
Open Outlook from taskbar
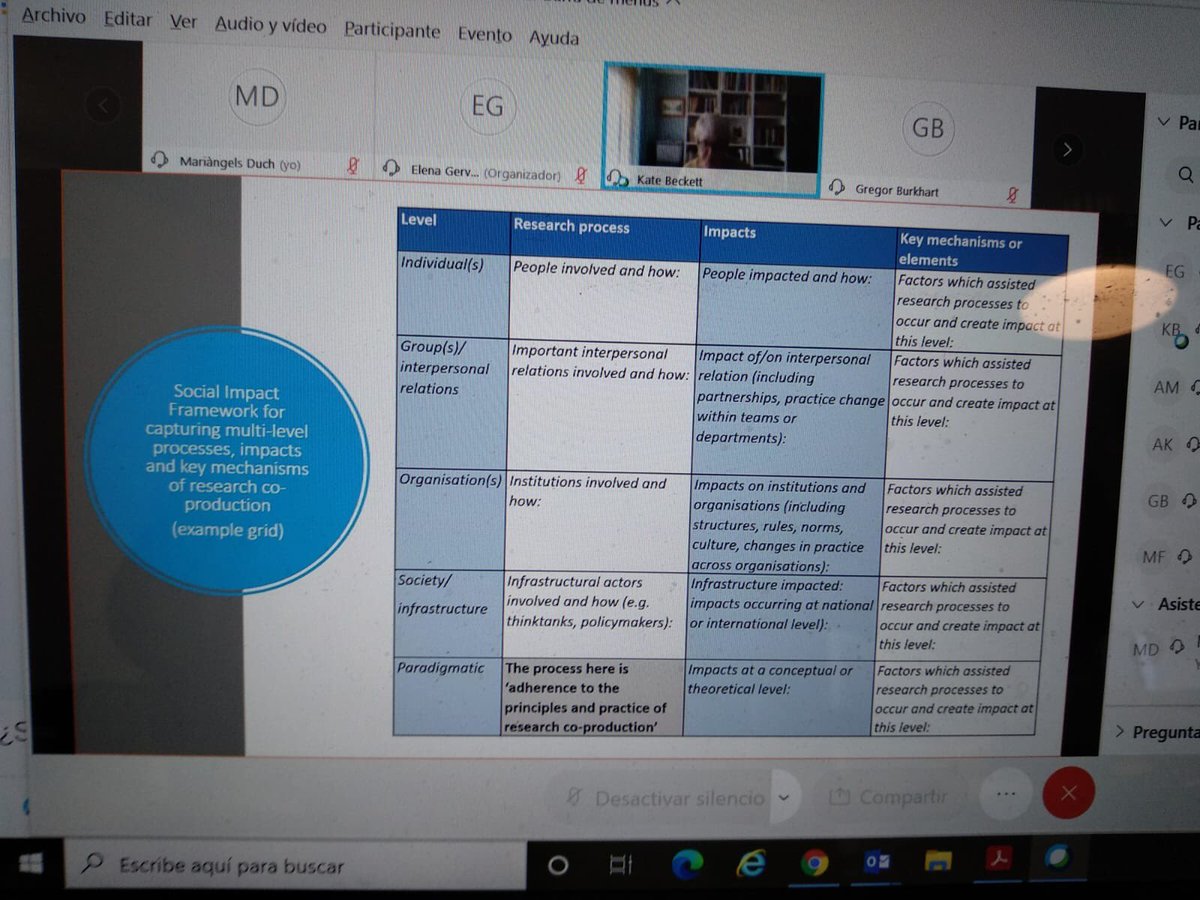(876, 861)
